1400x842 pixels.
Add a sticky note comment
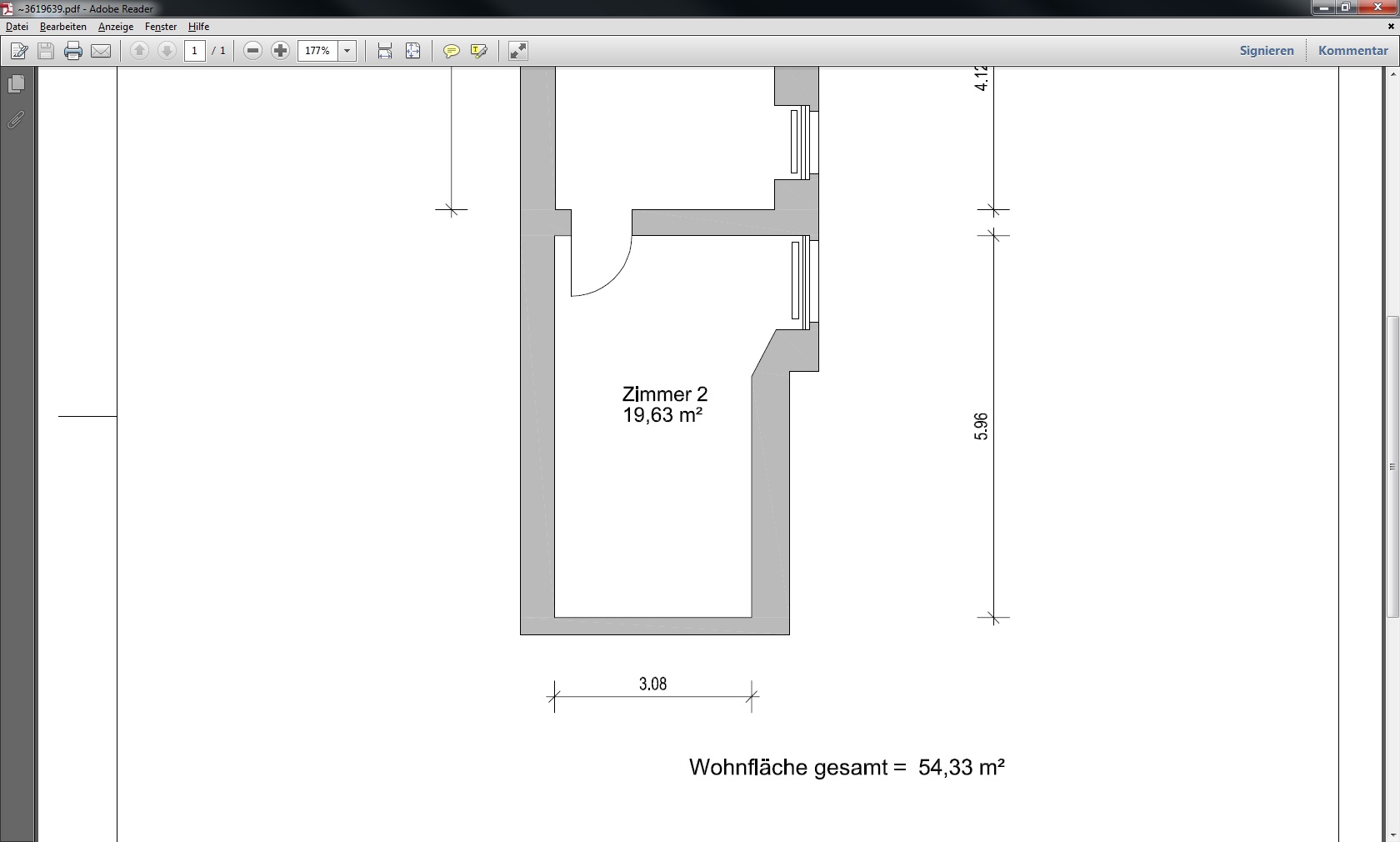pyautogui.click(x=451, y=51)
